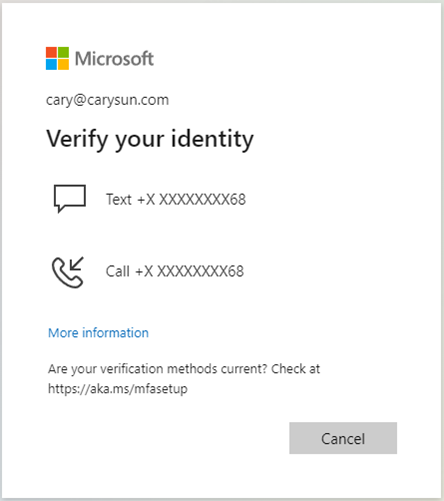The height and width of the screenshot is (501, 444).
Task: Open the More information link
Action: point(98,333)
